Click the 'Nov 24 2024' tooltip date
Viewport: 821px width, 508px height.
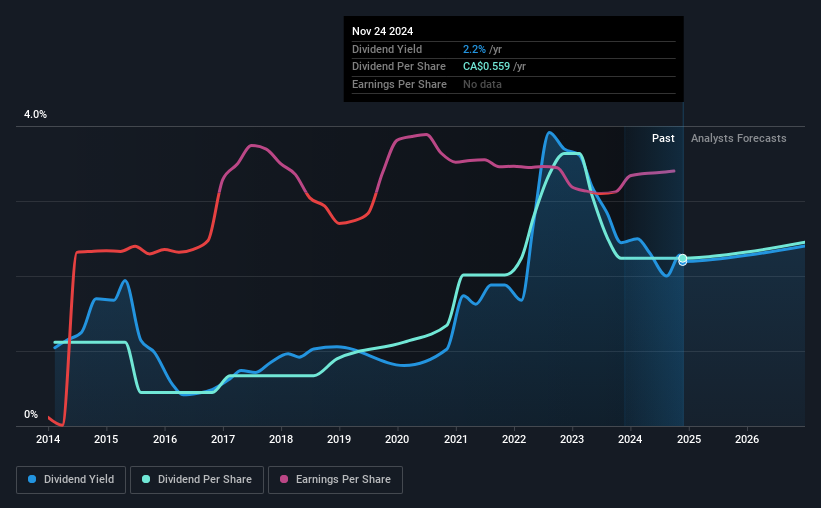382,31
